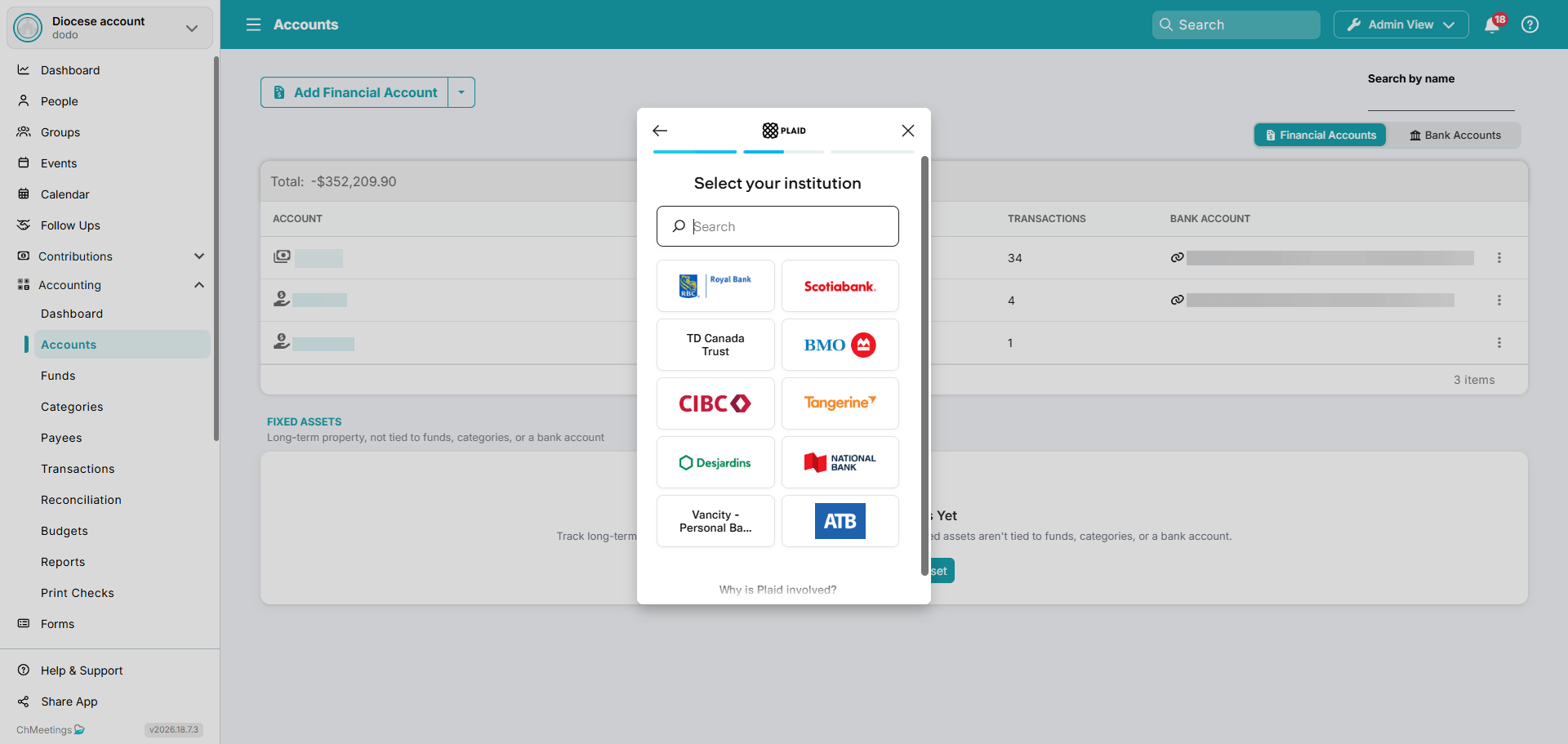This screenshot has height=744, width=1568.
Task: Select Scotiabank institution
Action: 840,286
